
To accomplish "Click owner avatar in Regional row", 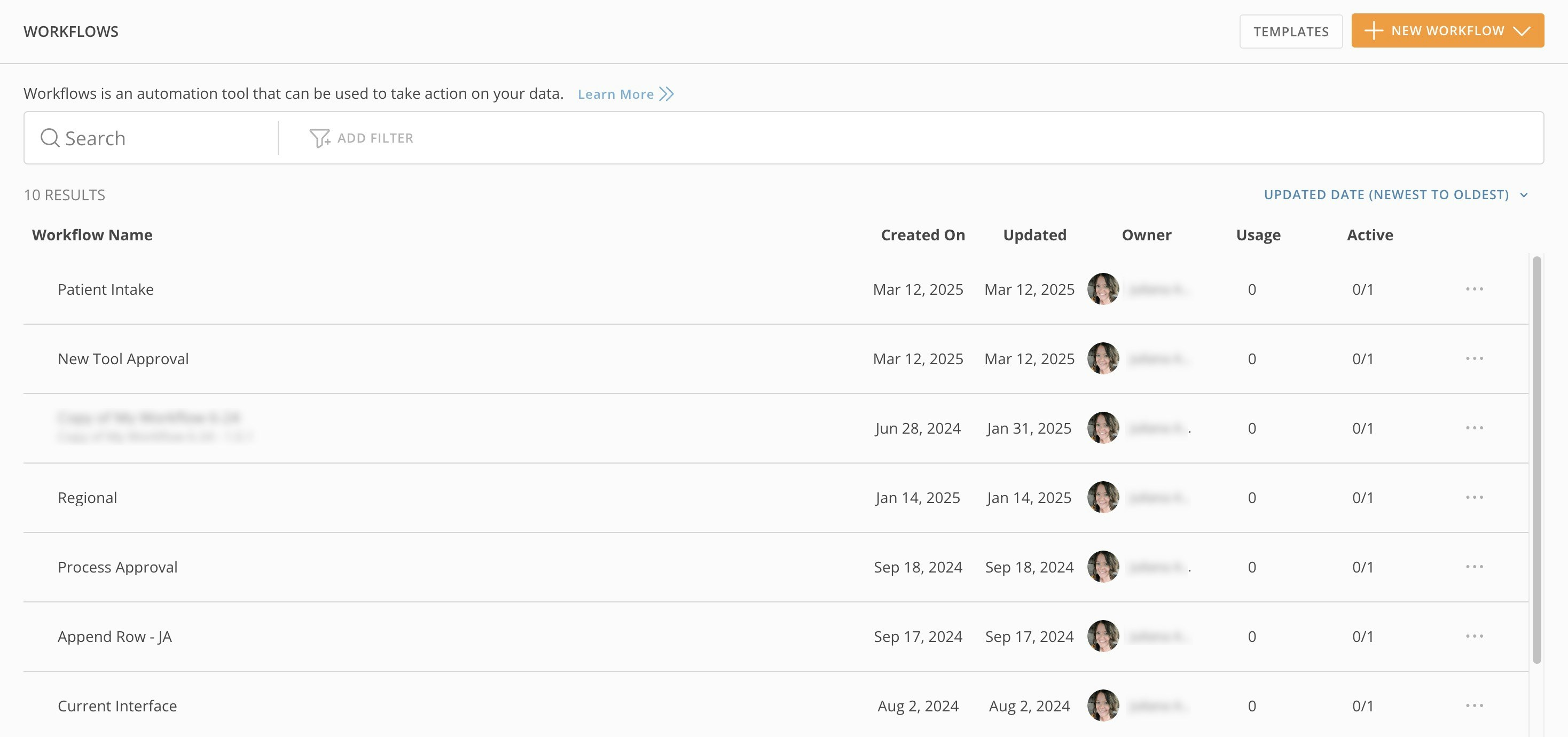I will tap(1102, 497).
